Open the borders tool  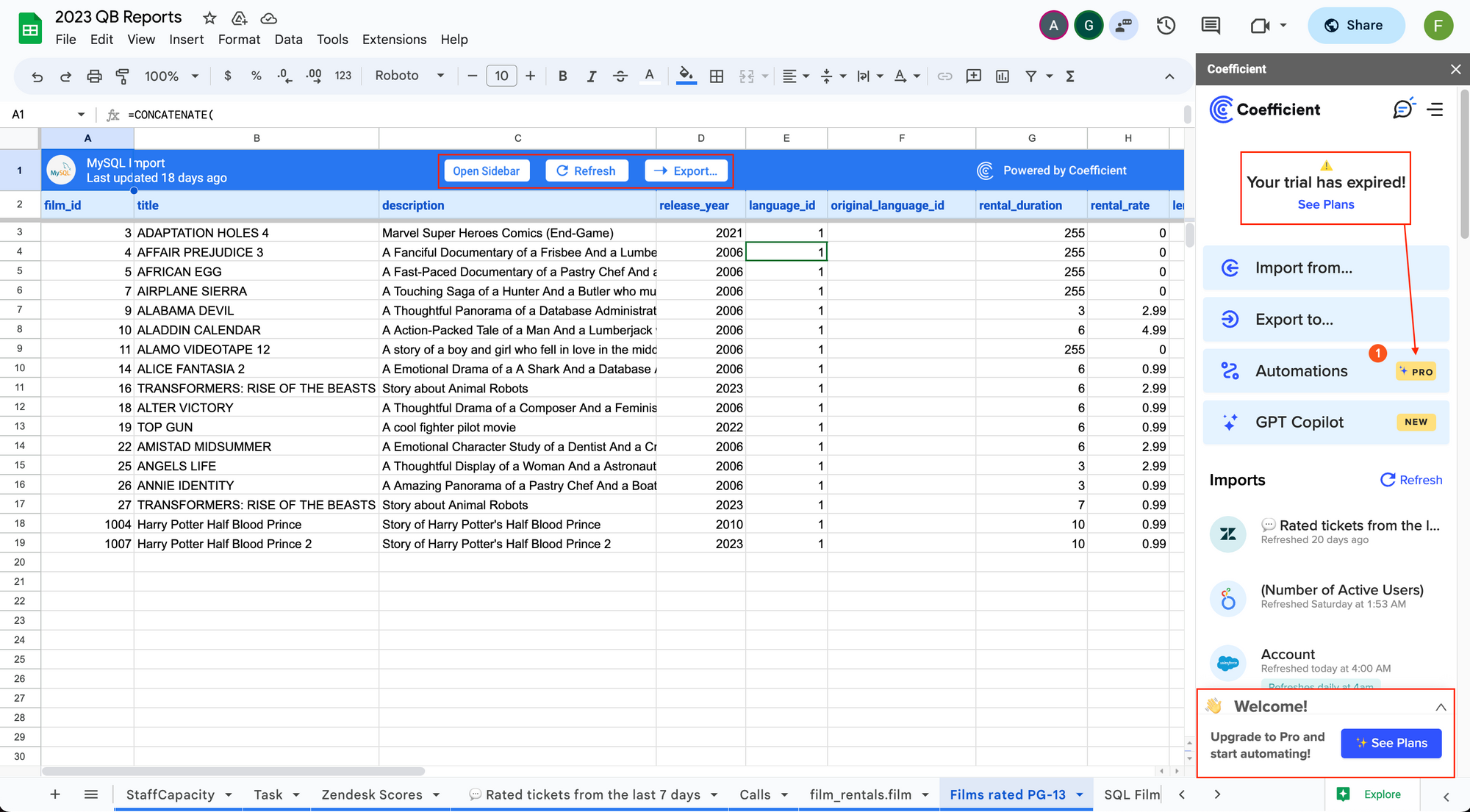717,76
